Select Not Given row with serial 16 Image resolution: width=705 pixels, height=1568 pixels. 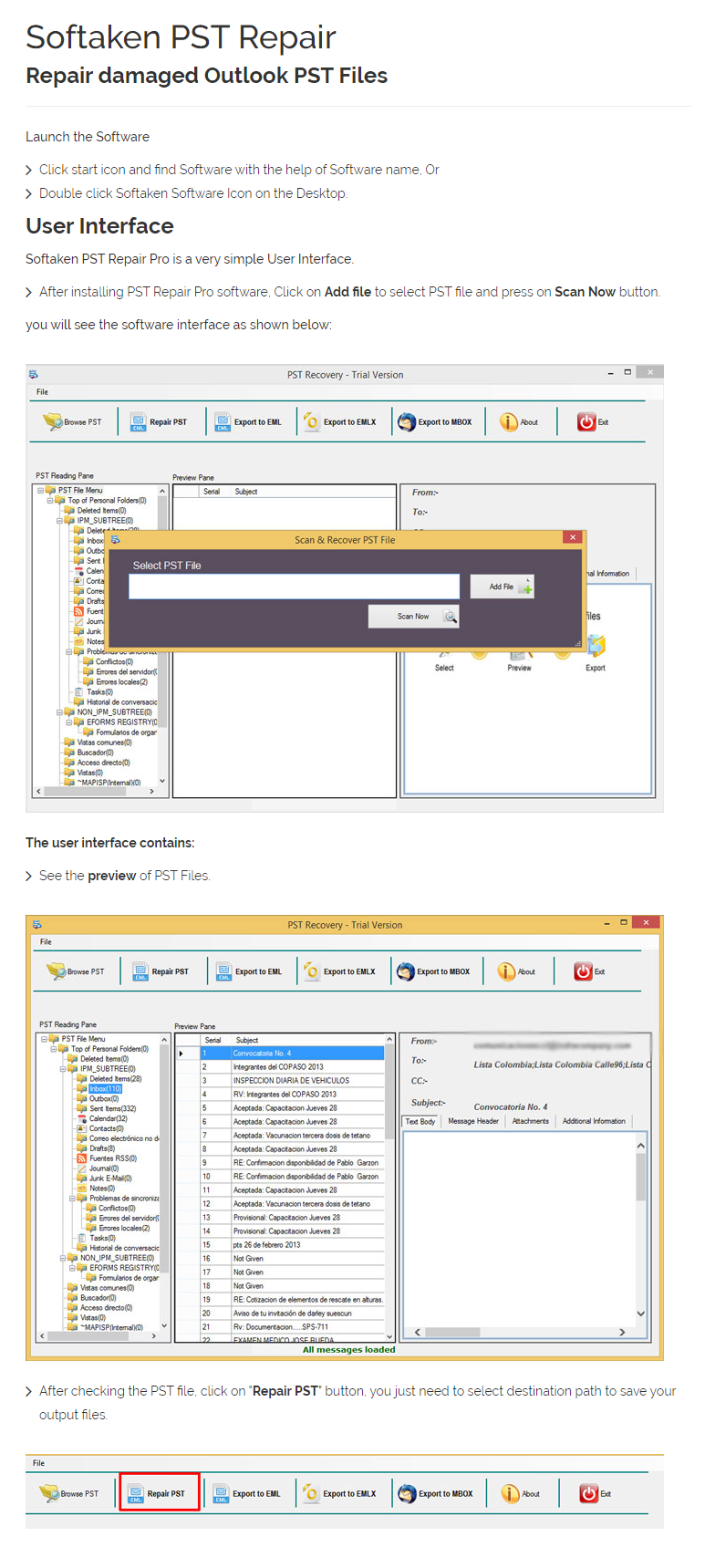click(x=281, y=1259)
